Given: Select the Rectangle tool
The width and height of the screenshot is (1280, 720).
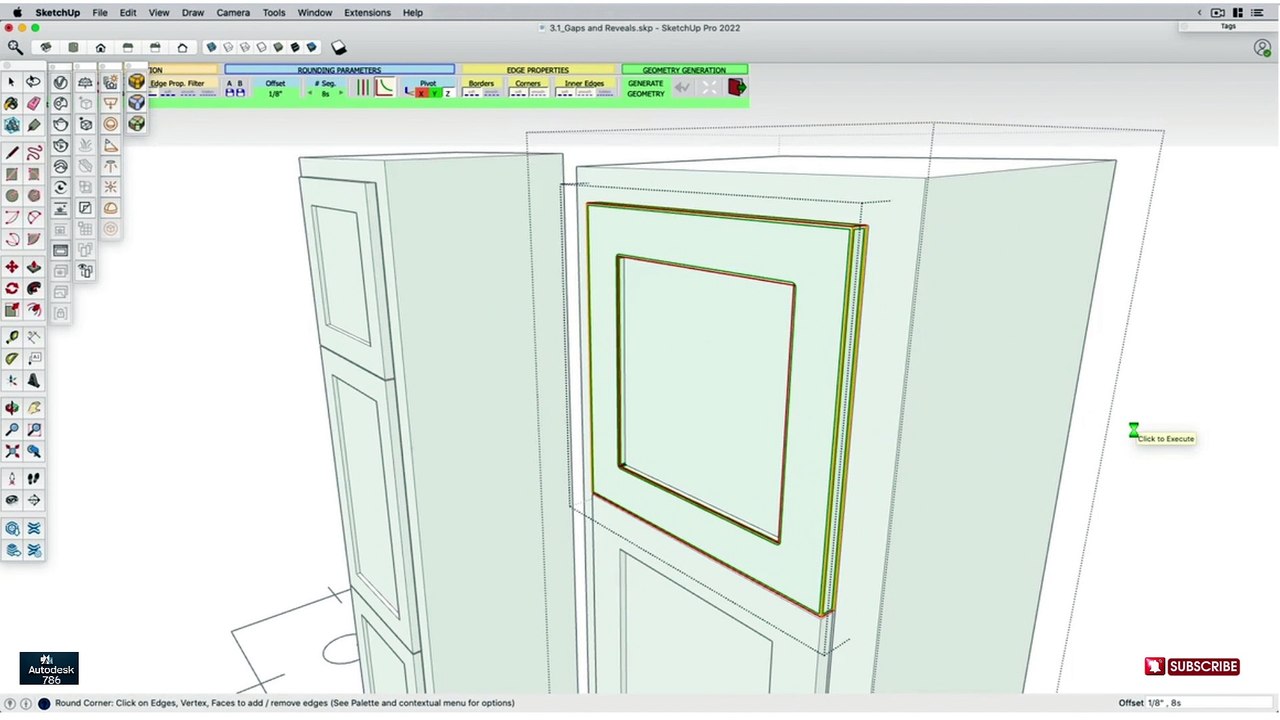Looking at the screenshot, I should (11, 174).
